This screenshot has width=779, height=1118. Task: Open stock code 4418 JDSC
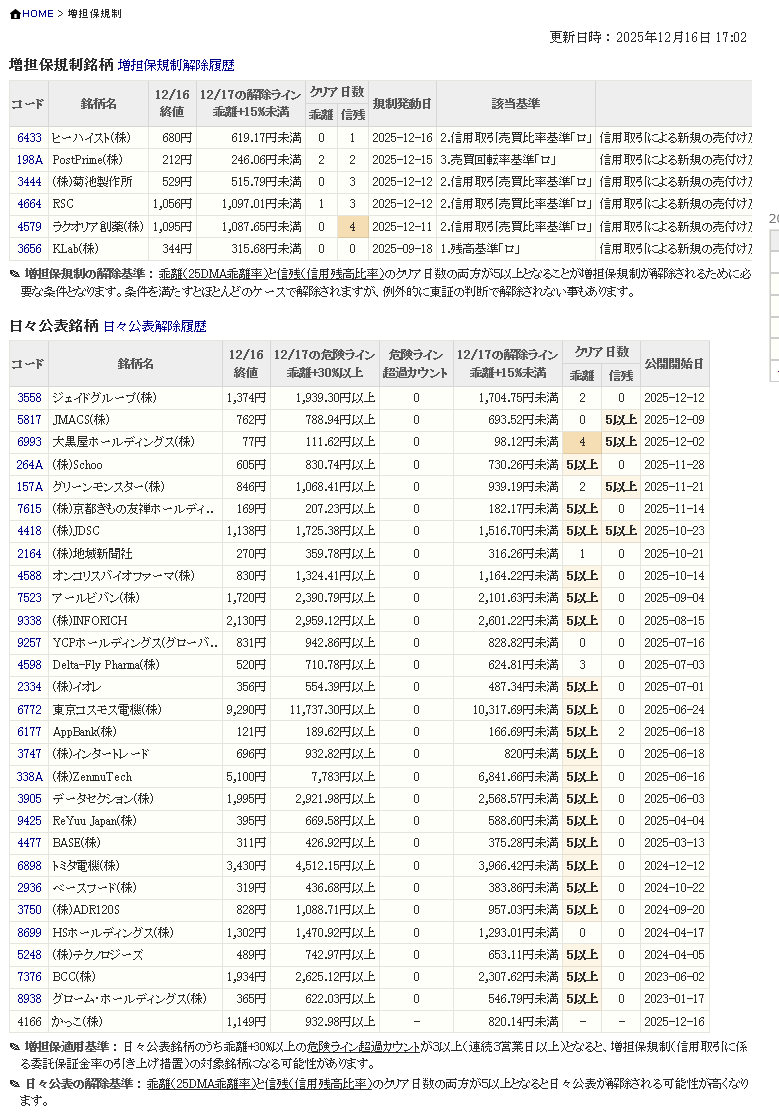click(29, 531)
